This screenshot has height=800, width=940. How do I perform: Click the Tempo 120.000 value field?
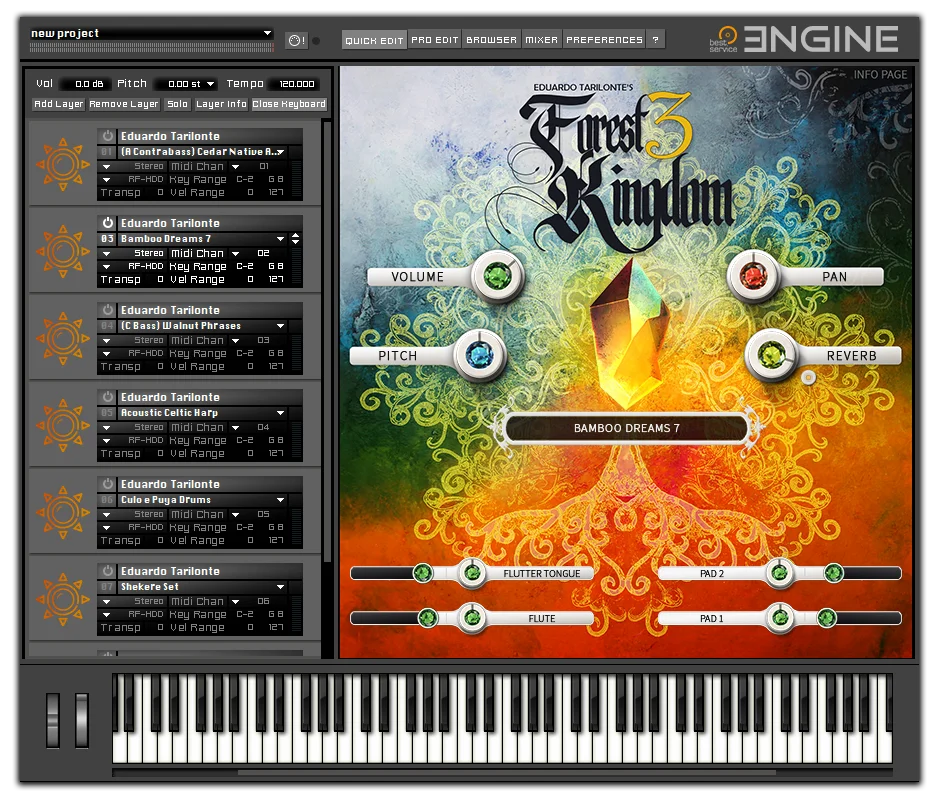tap(296, 84)
